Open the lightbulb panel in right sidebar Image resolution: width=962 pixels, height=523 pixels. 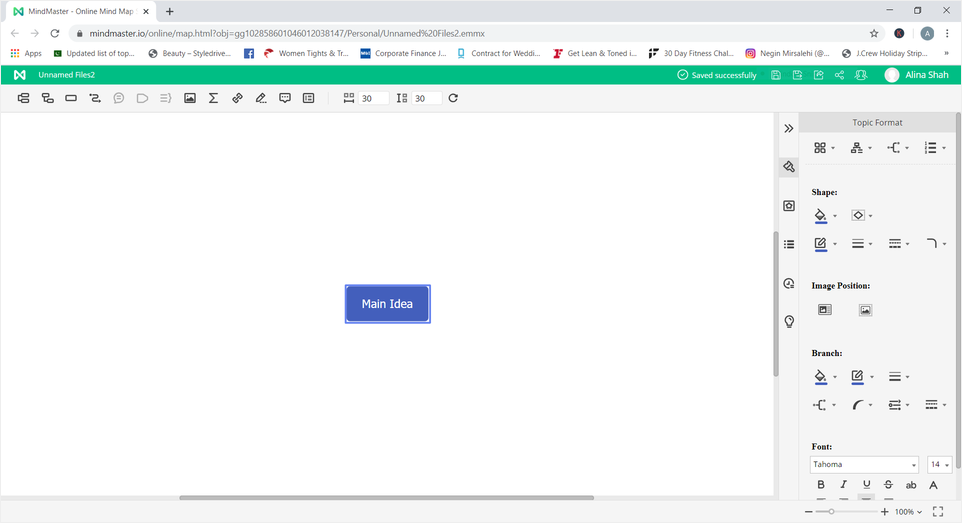tap(789, 321)
